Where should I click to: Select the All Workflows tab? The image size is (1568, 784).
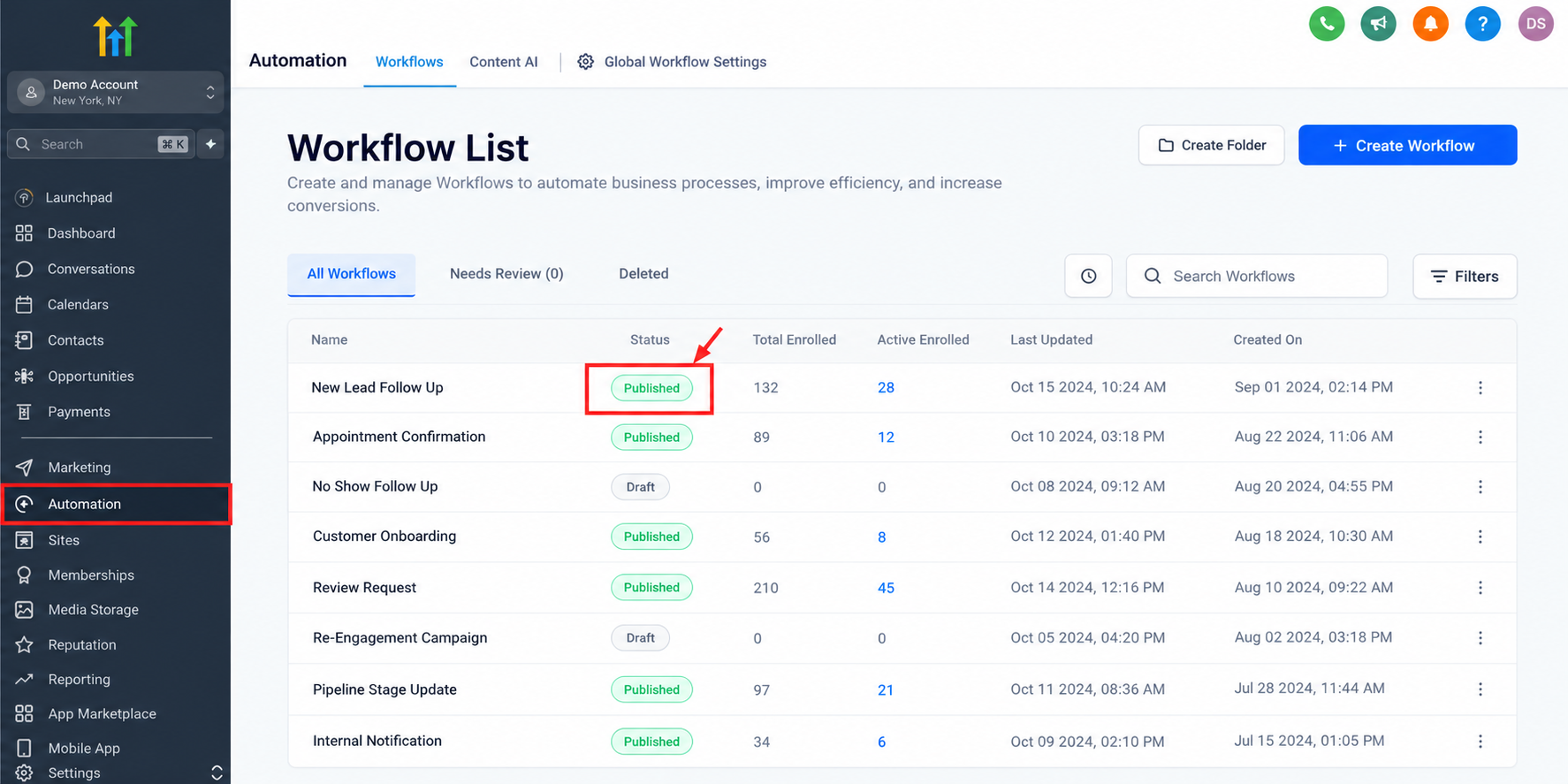pyautogui.click(x=351, y=274)
